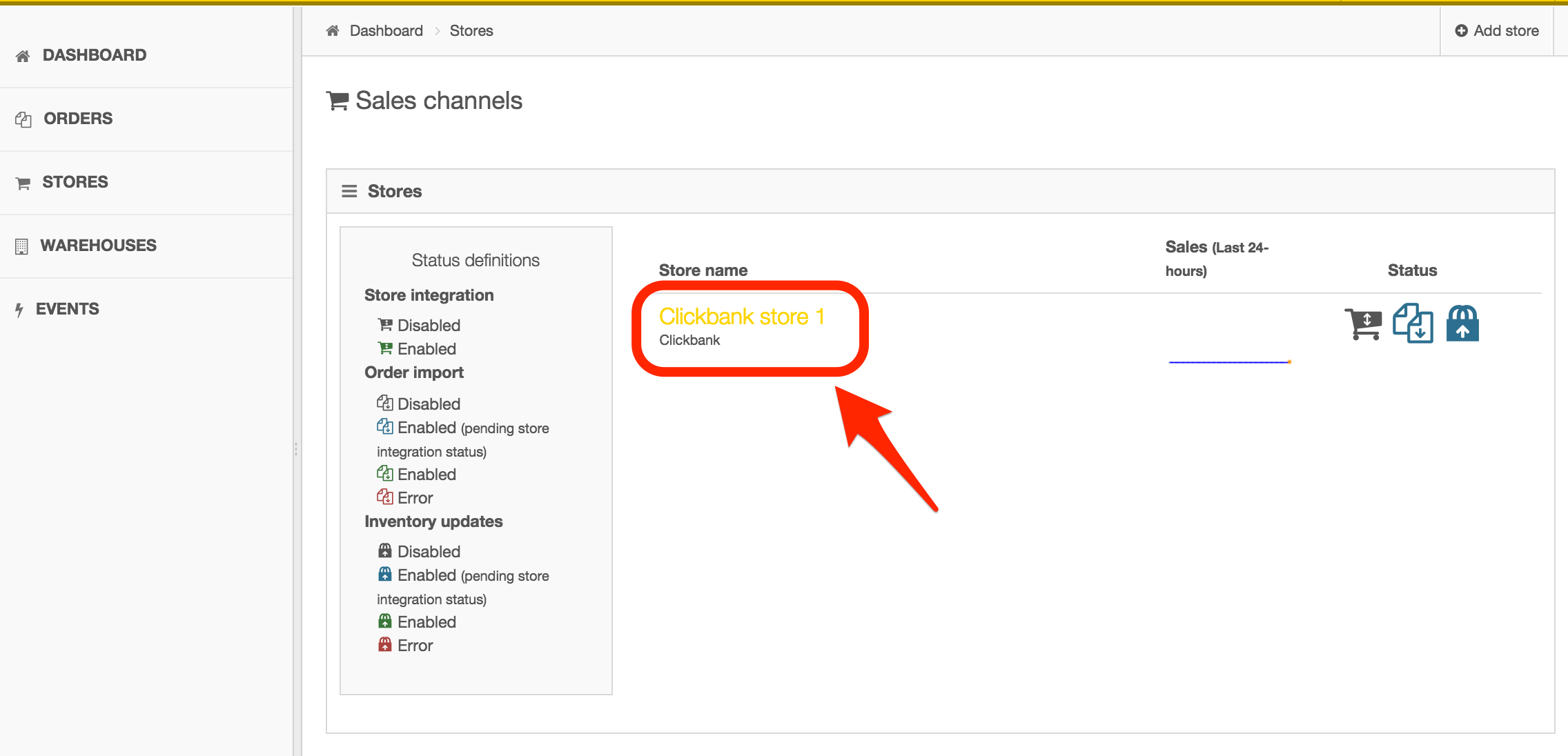Click the Inventory updates Enabled green legend icon
1568x756 pixels.
(385, 621)
